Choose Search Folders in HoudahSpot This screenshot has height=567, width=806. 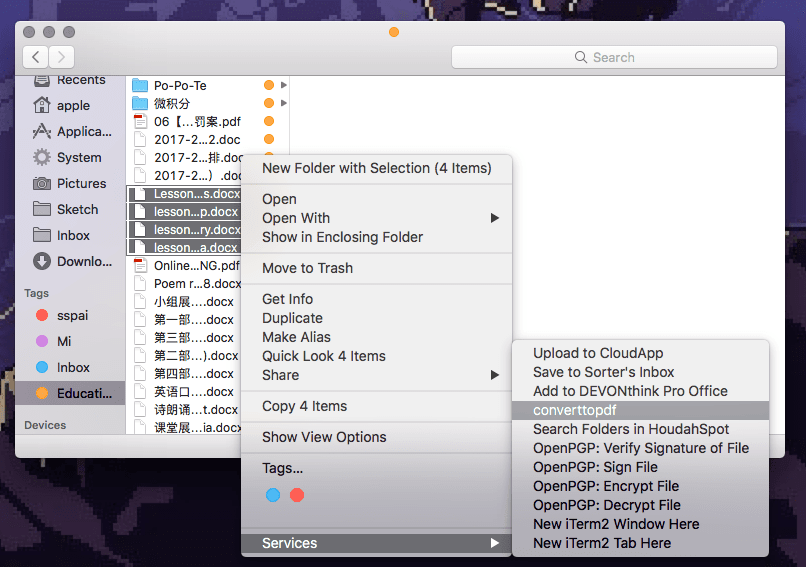640,429
